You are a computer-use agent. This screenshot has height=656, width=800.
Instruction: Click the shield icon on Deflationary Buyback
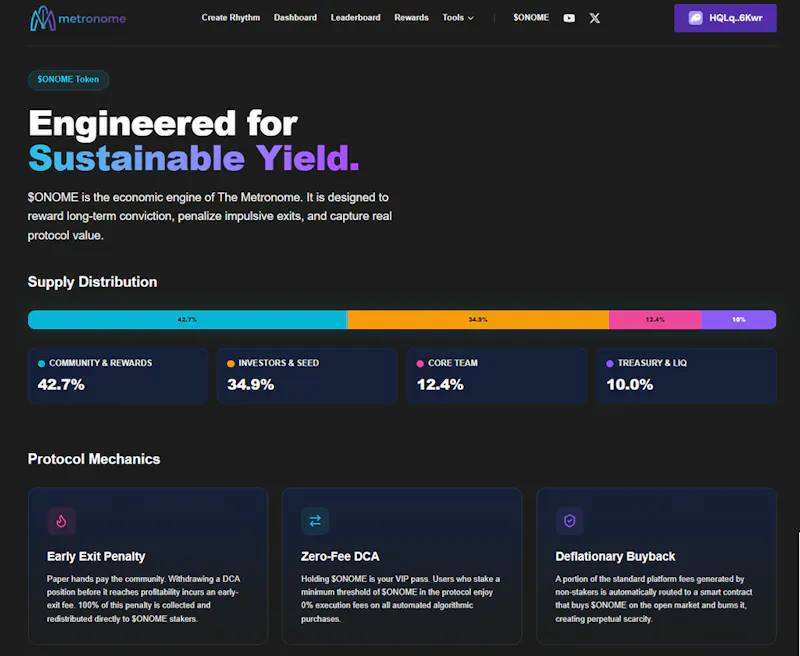click(x=569, y=521)
